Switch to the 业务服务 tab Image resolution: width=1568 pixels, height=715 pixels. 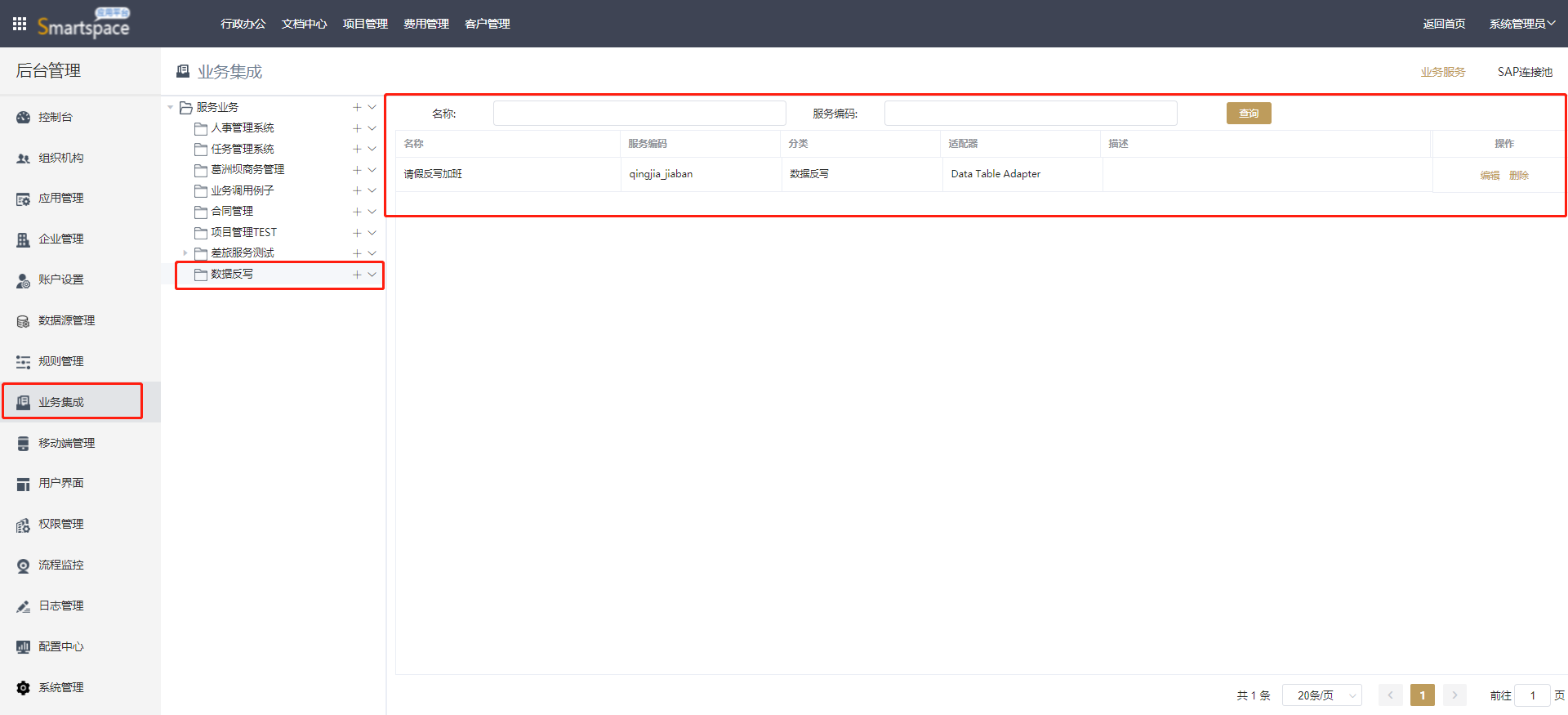point(1442,72)
